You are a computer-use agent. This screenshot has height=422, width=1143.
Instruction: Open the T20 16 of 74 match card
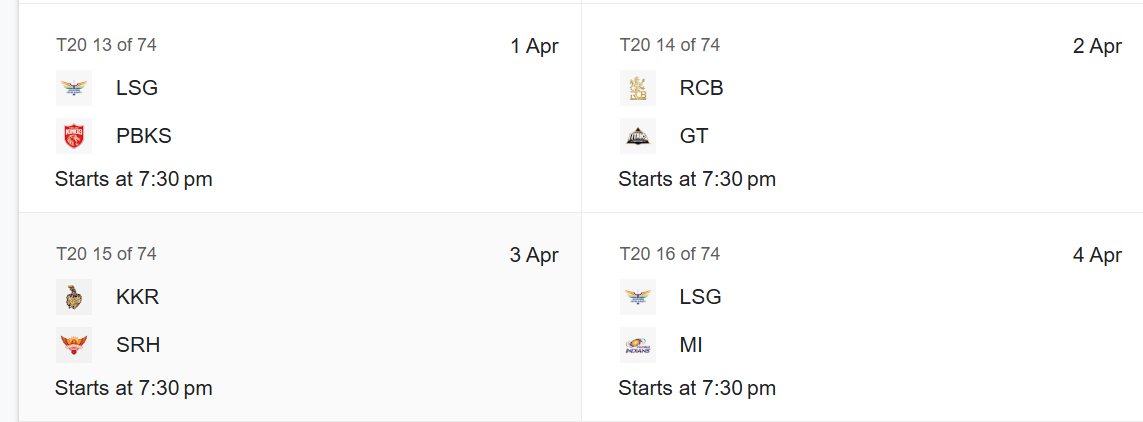pos(862,317)
